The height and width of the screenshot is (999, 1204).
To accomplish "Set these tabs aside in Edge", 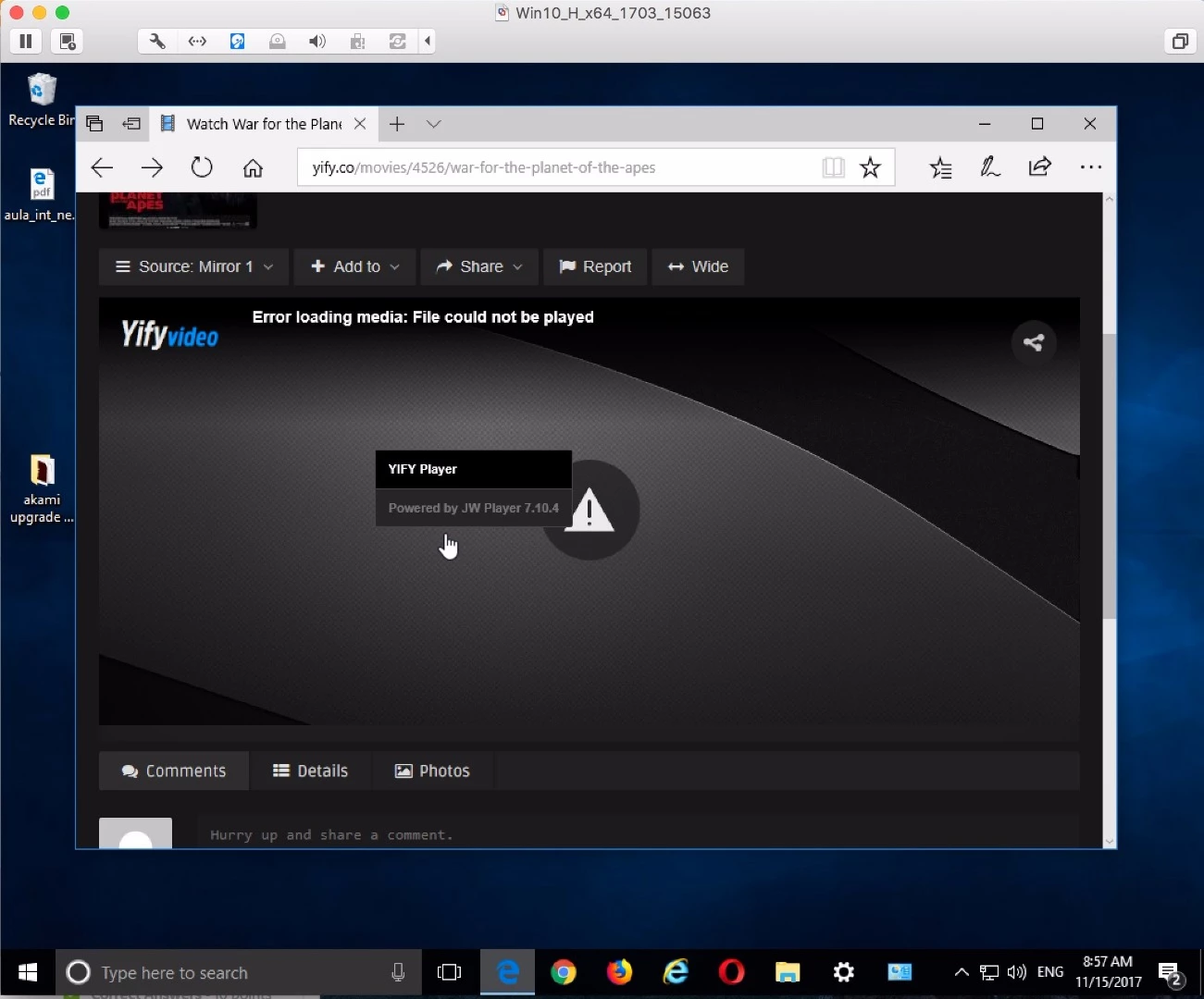I will click(131, 124).
